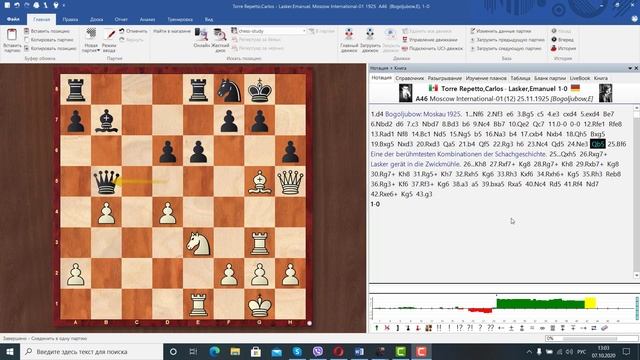Click Загрузить следующую партию button
Screen dimensions: 640x360
(x=505, y=48)
